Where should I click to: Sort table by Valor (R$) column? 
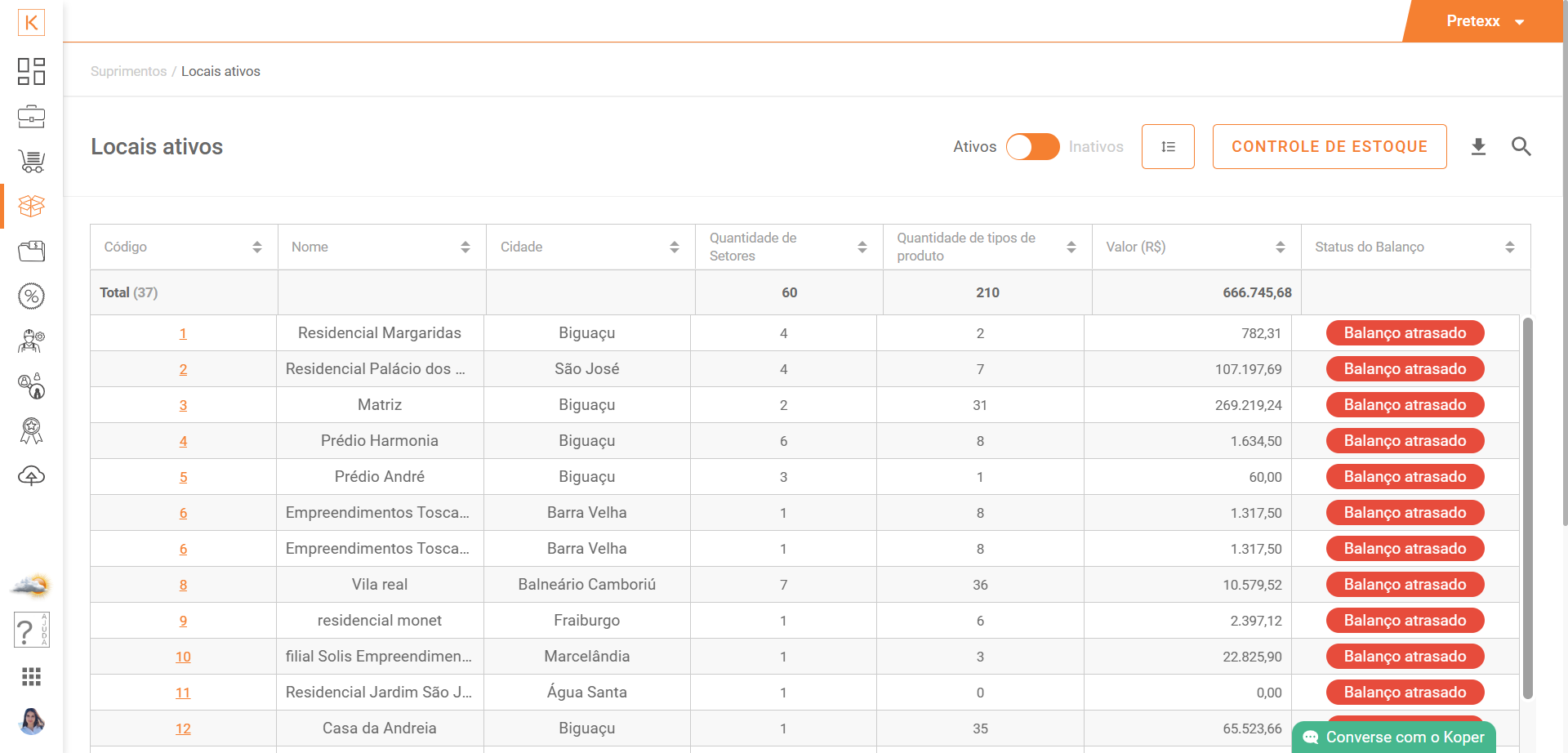click(1280, 247)
